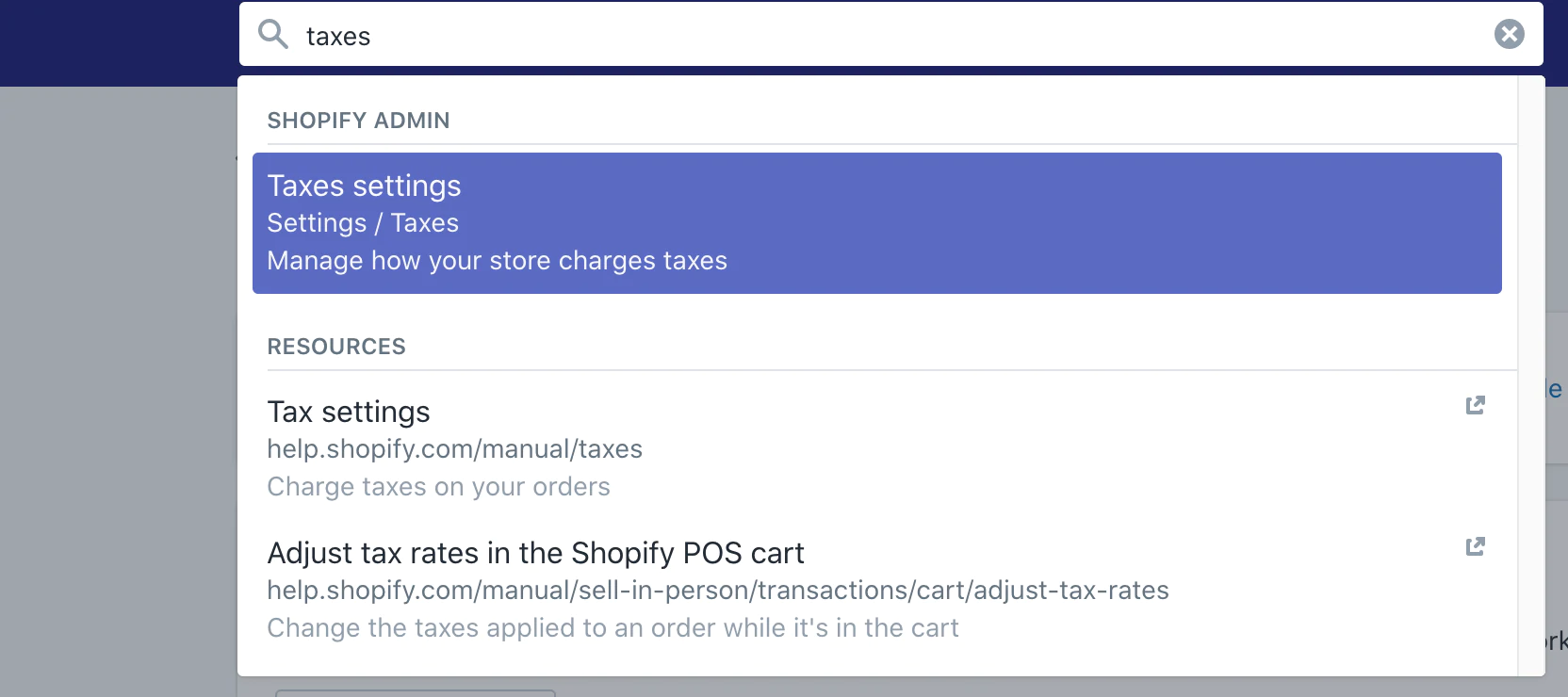This screenshot has width=1568, height=697.
Task: Focus the search field containing "taxes"
Action: tap(848, 36)
